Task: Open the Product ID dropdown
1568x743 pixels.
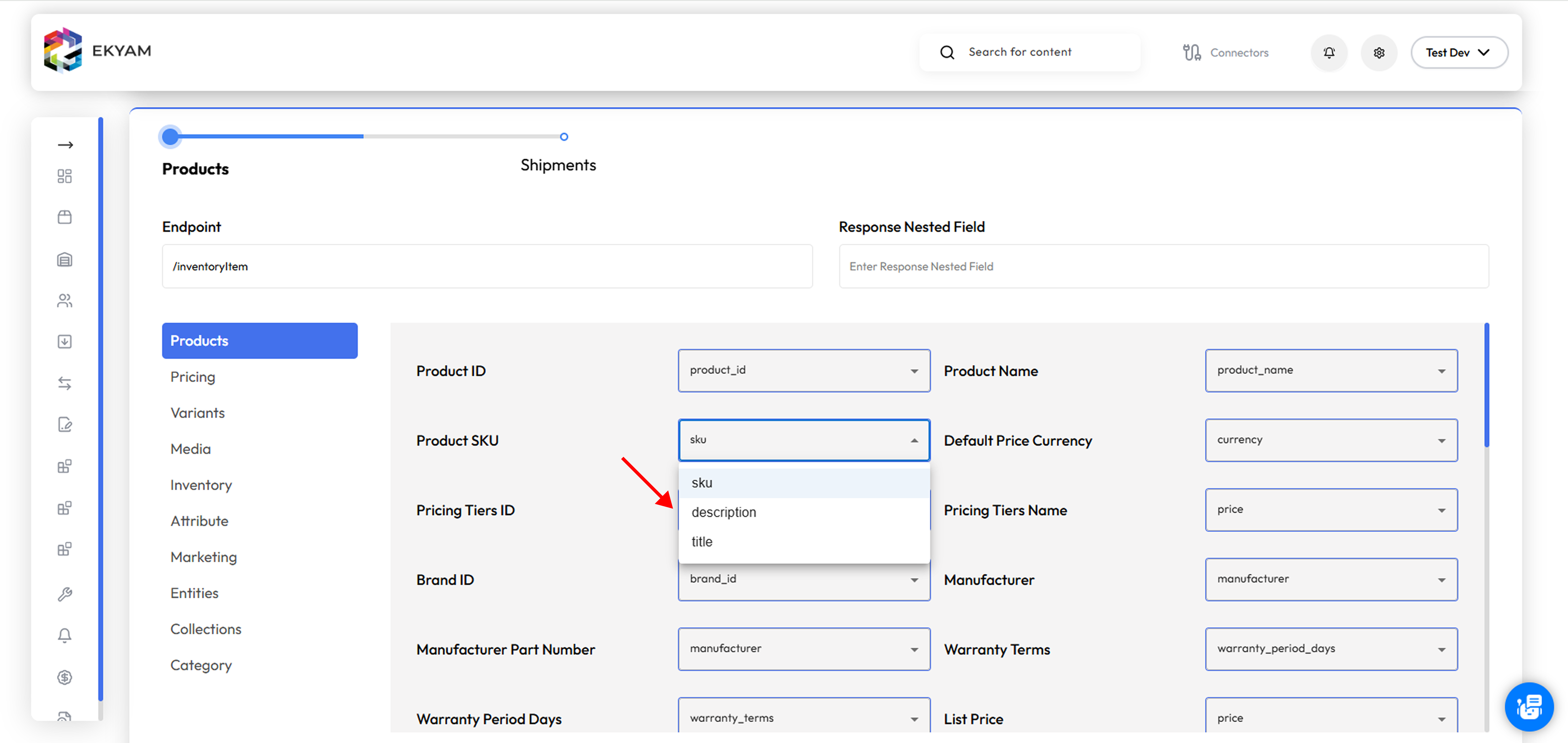Action: [x=803, y=370]
